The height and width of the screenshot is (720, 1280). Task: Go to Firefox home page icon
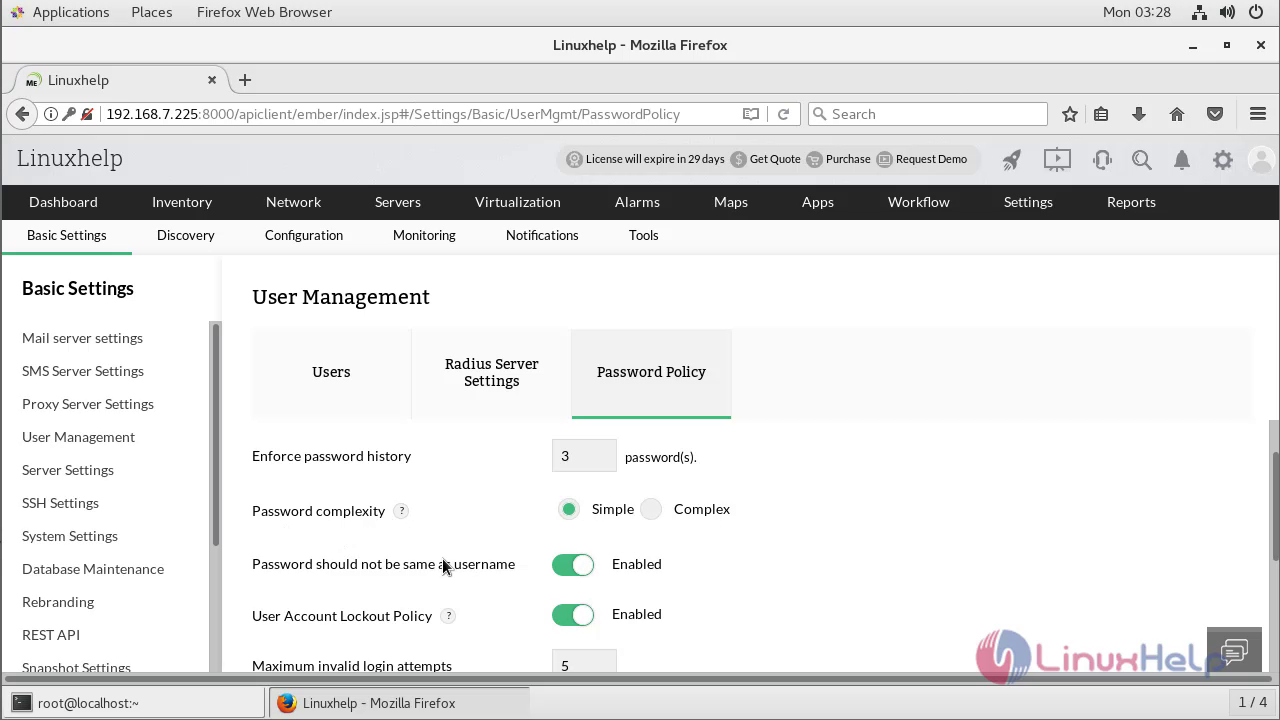click(x=1177, y=114)
